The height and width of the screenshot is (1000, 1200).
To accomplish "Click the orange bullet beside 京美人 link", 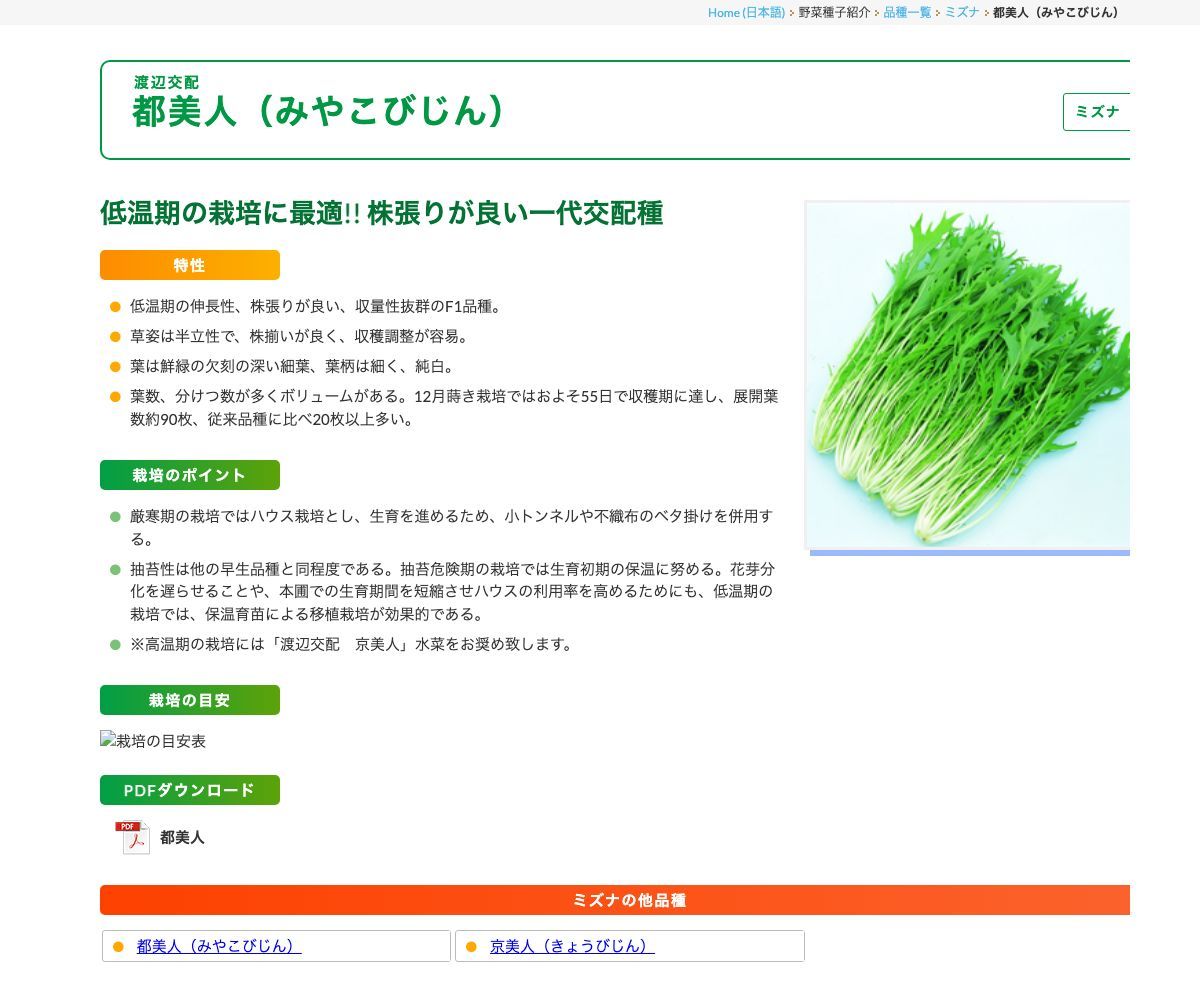I will tap(471, 946).
